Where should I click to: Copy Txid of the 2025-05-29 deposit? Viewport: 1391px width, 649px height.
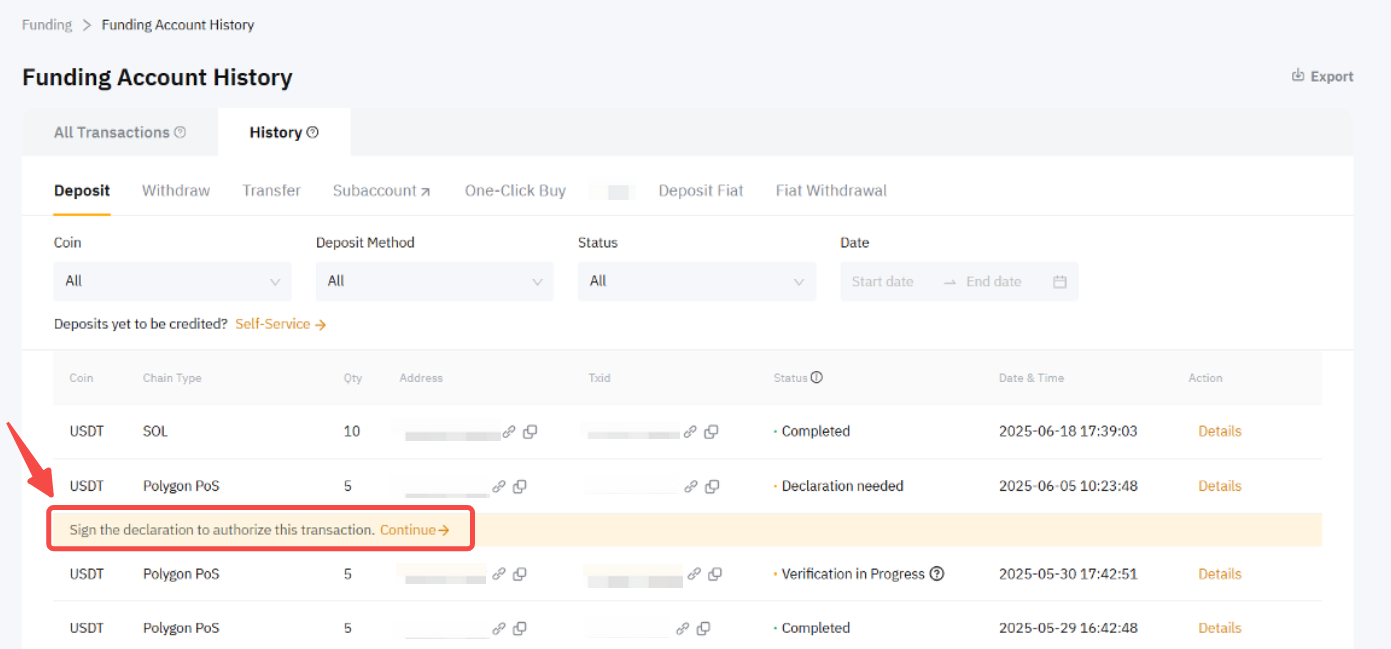click(x=703, y=629)
